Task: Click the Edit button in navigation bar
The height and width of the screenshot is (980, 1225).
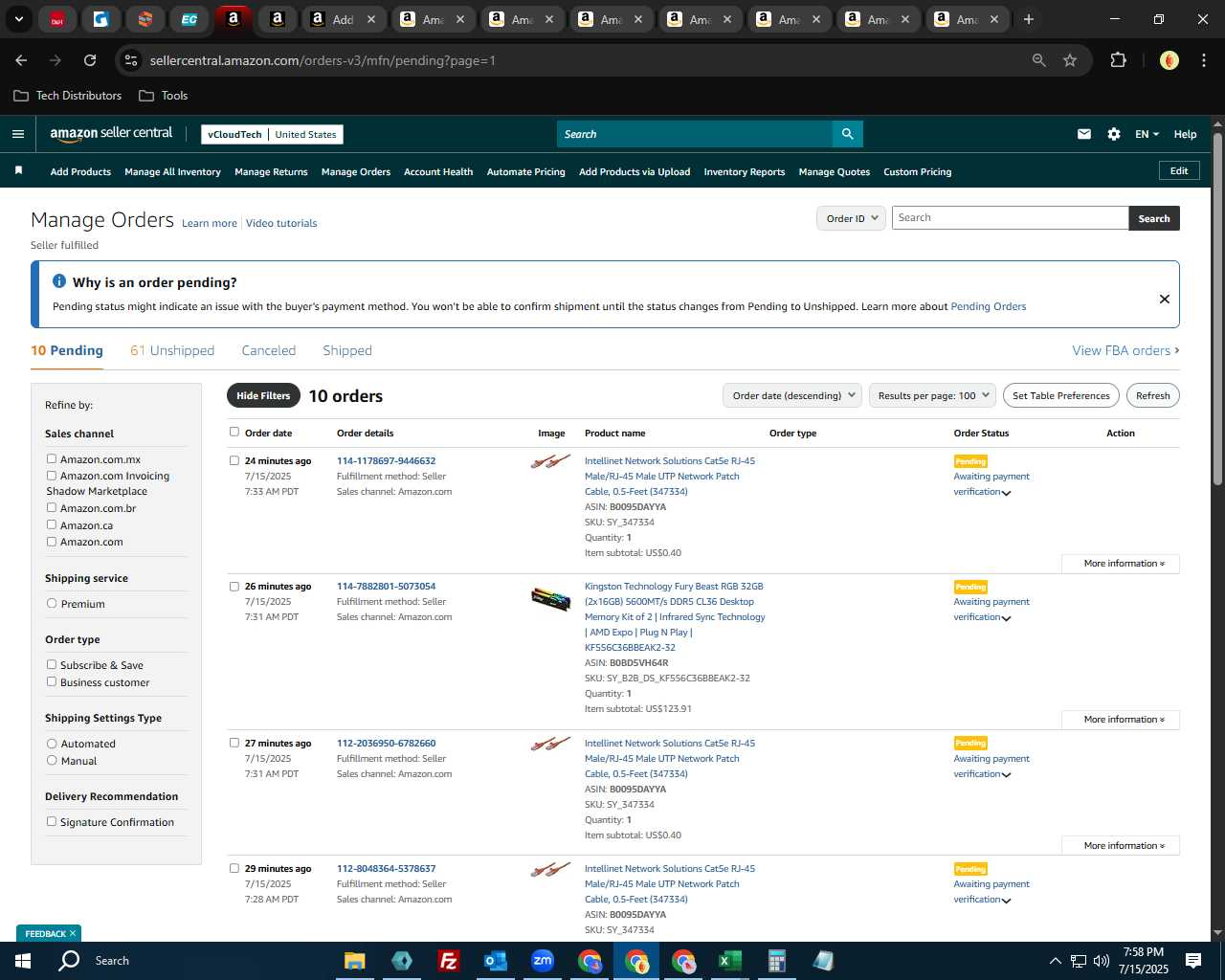Action: 1179,170
